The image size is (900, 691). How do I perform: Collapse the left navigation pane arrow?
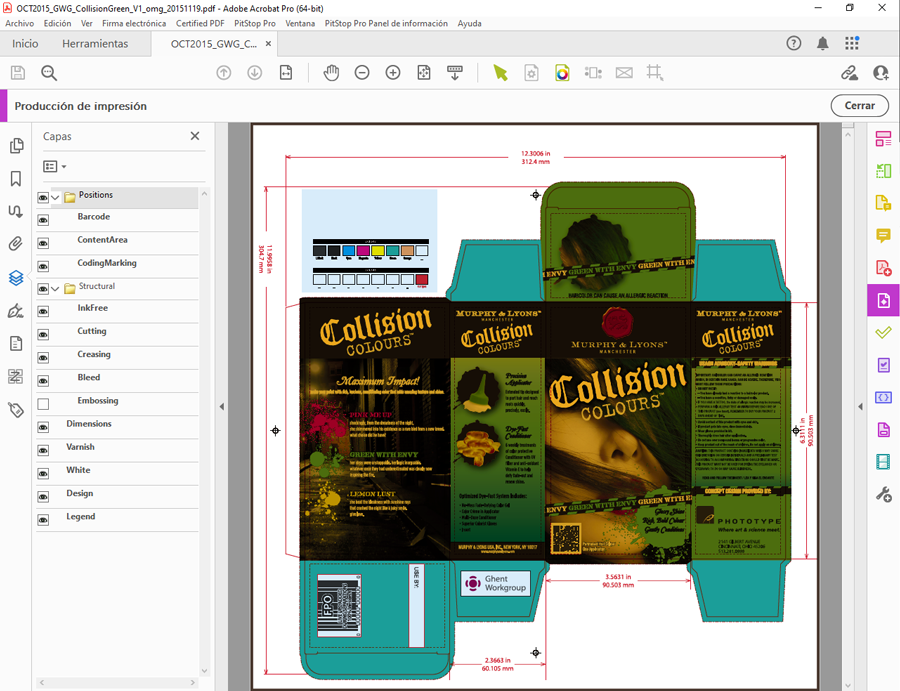pos(222,406)
